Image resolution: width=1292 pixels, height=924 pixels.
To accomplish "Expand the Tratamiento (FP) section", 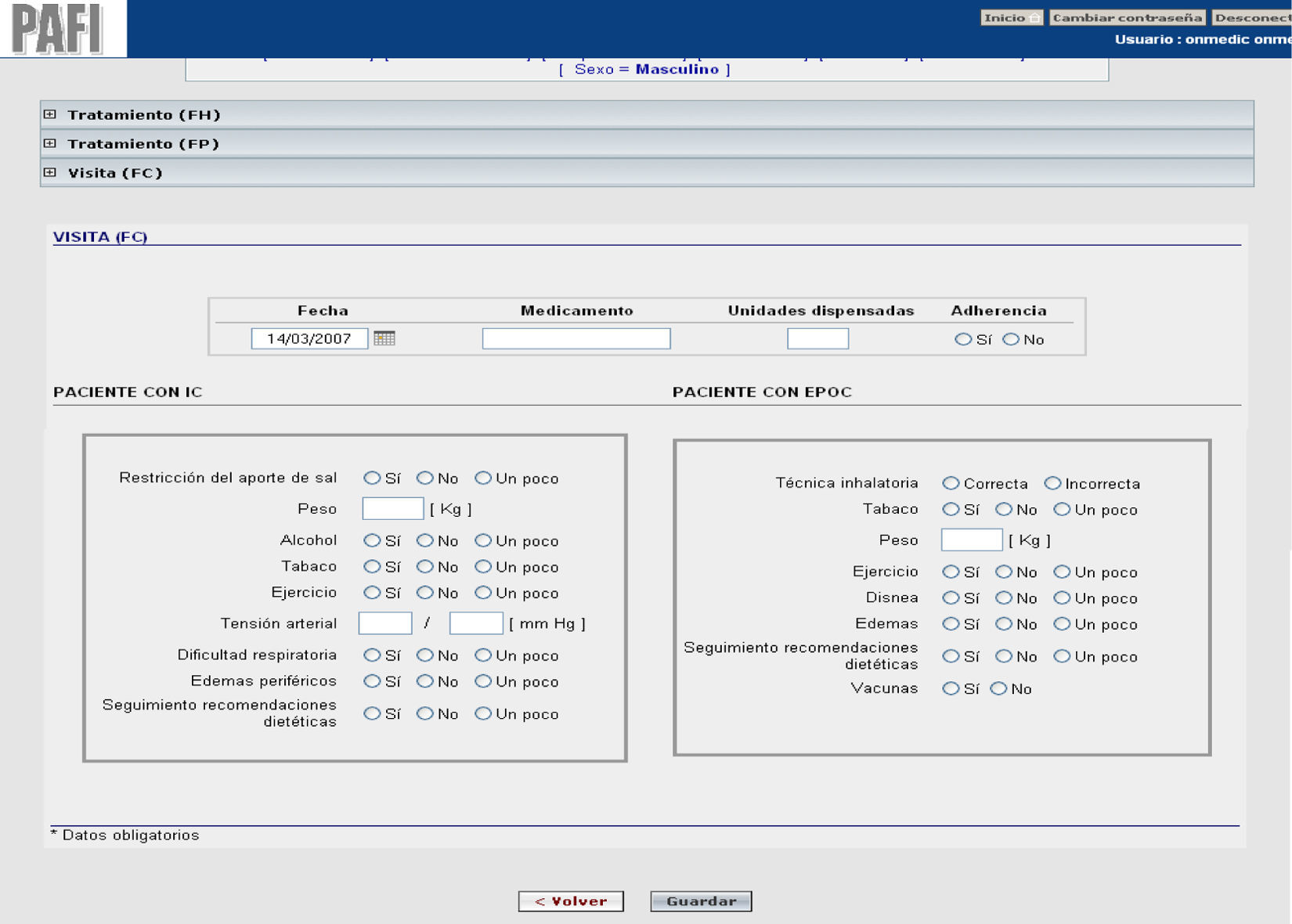I will (x=50, y=143).
